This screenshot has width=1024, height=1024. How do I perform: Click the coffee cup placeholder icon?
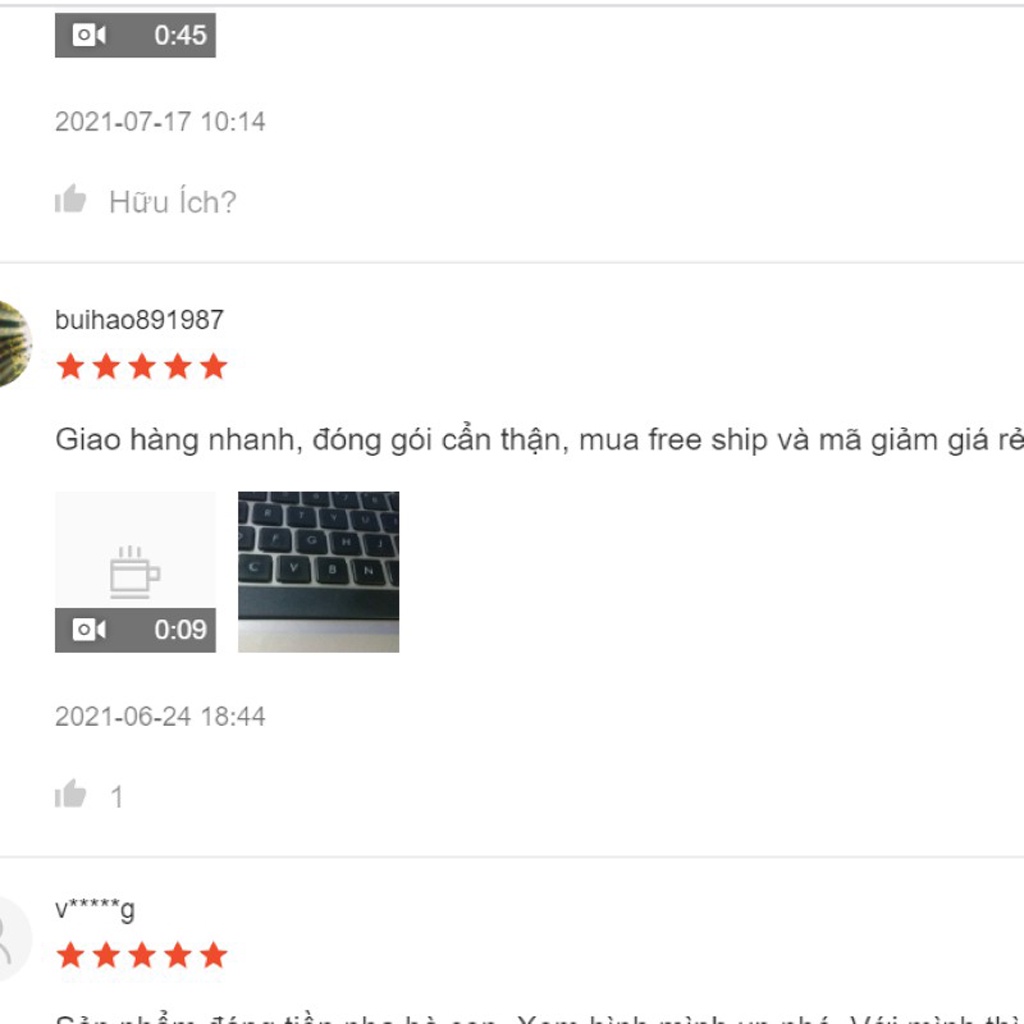[x=135, y=572]
